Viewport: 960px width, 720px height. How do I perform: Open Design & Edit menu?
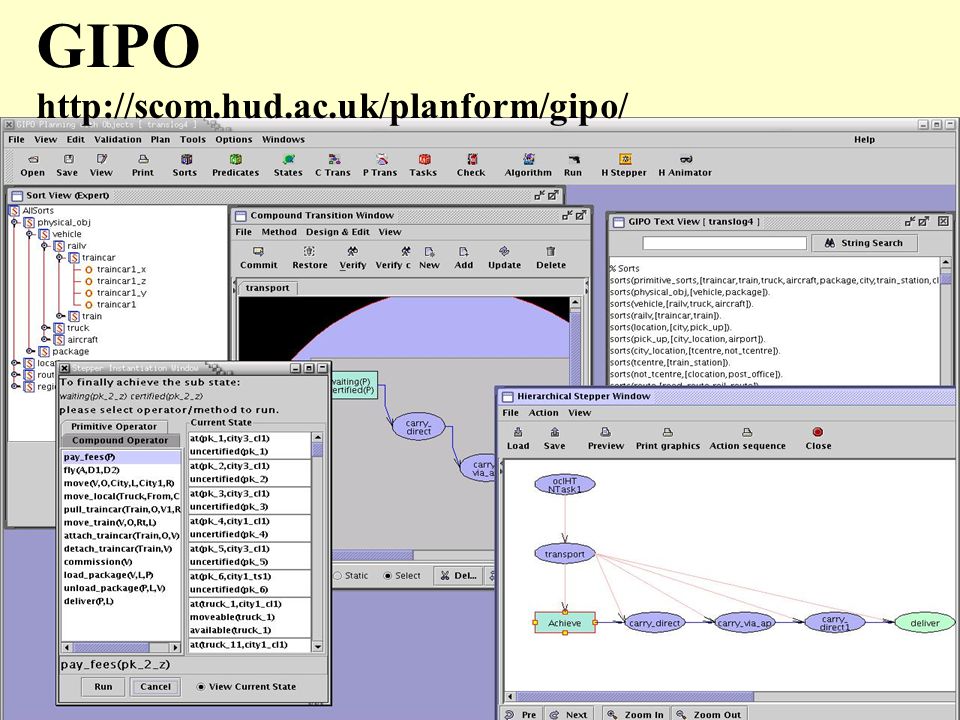[338, 232]
